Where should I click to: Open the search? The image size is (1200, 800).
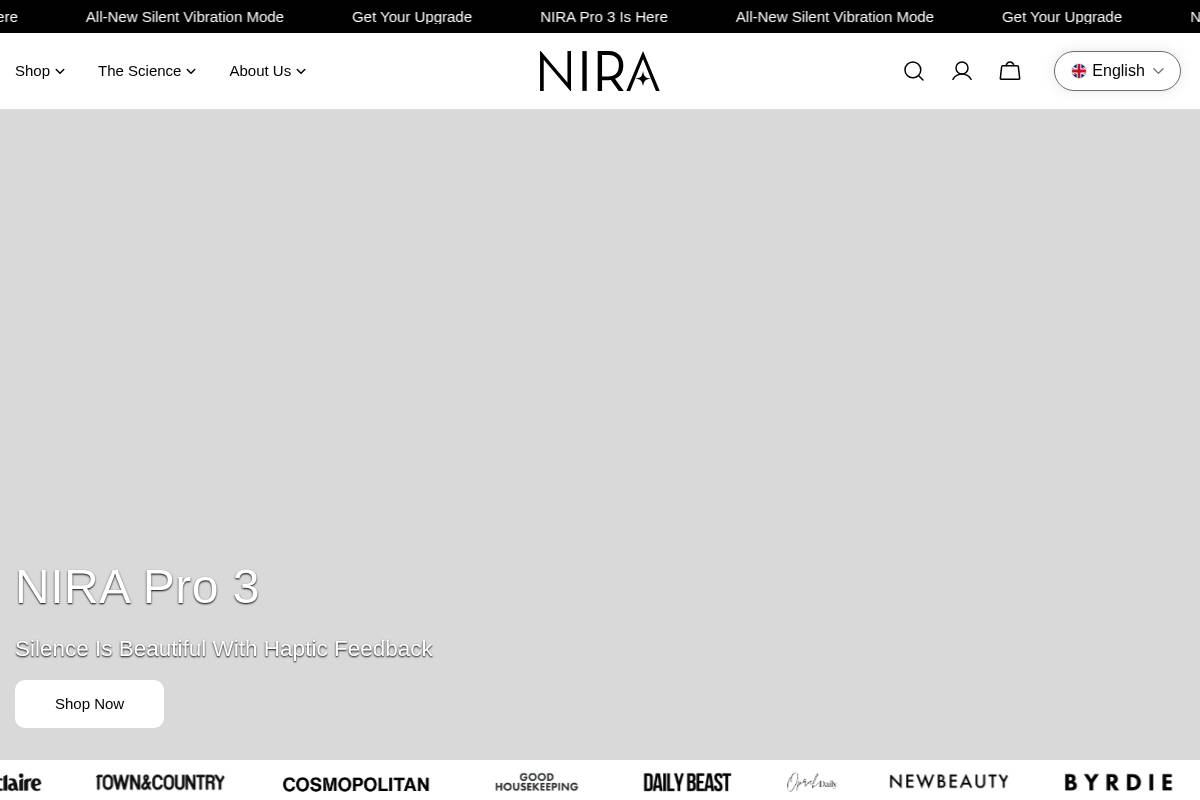point(913,70)
